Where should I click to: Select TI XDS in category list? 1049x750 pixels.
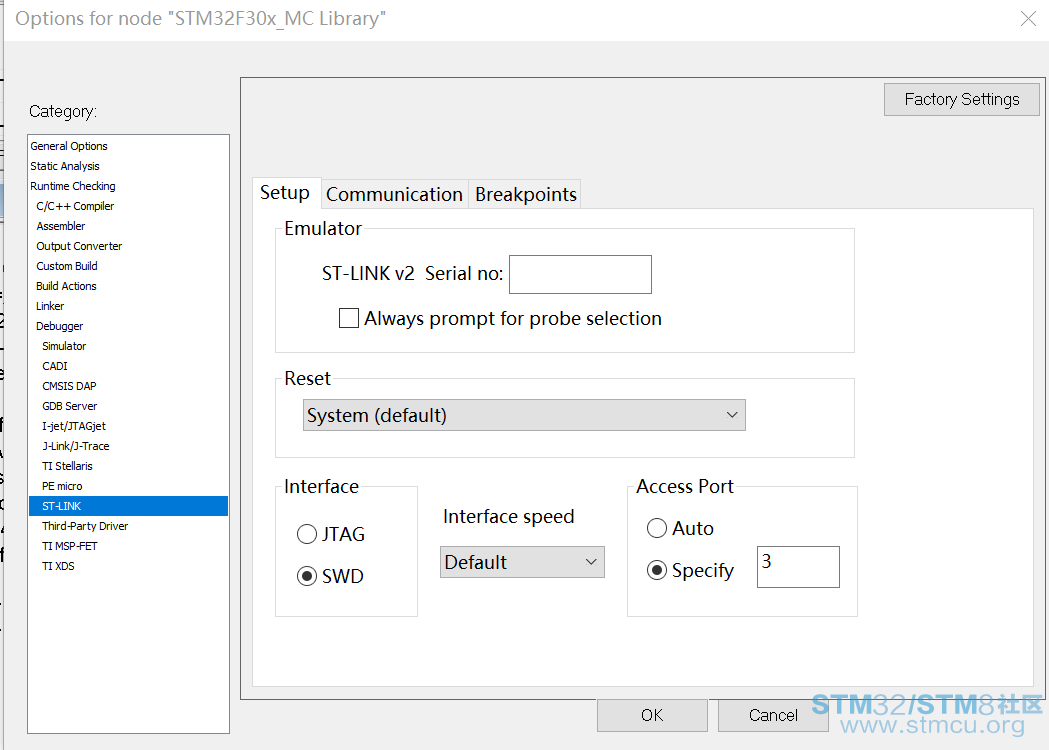pos(128,566)
